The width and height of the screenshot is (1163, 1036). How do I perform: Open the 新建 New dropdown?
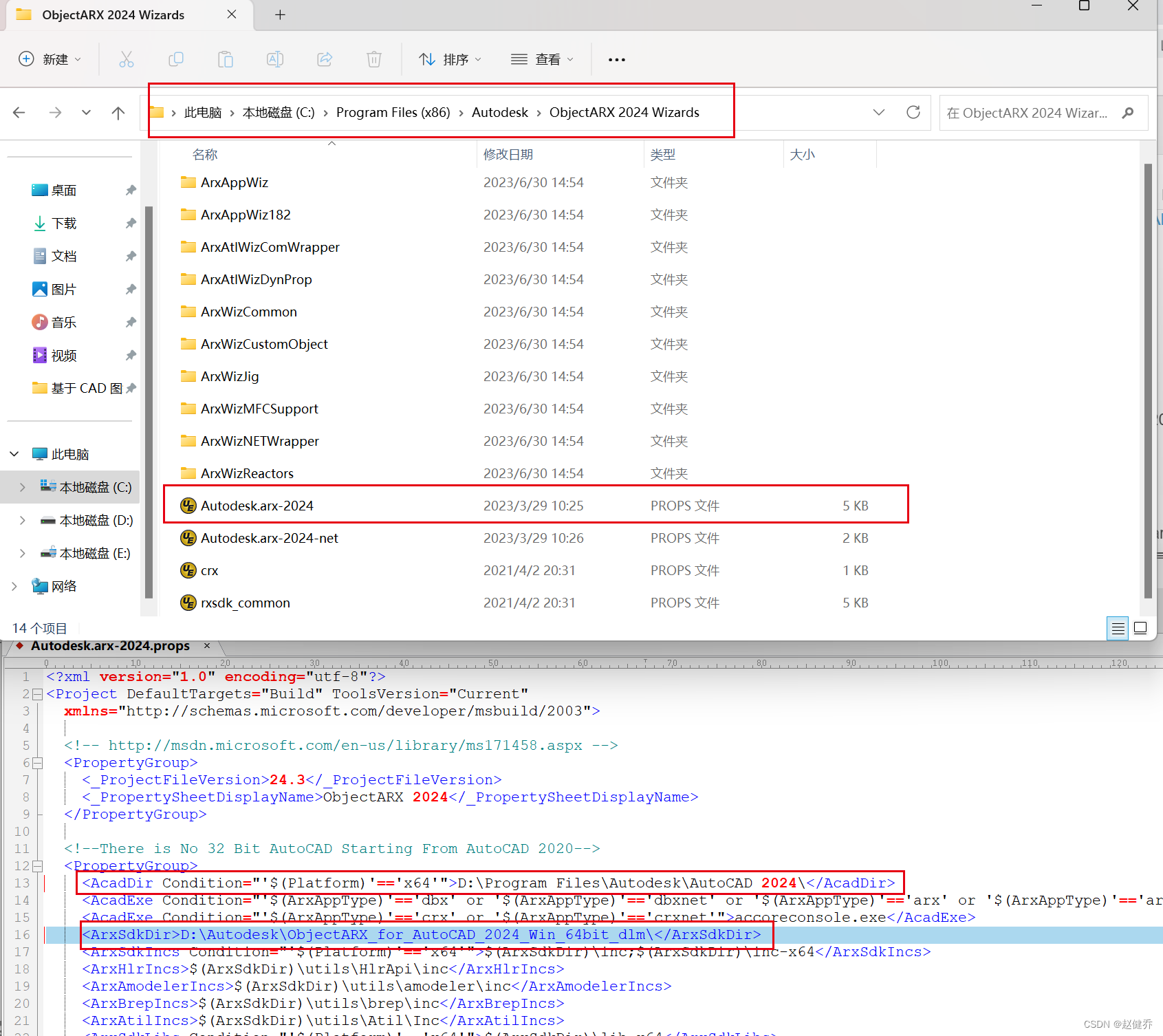click(x=50, y=59)
